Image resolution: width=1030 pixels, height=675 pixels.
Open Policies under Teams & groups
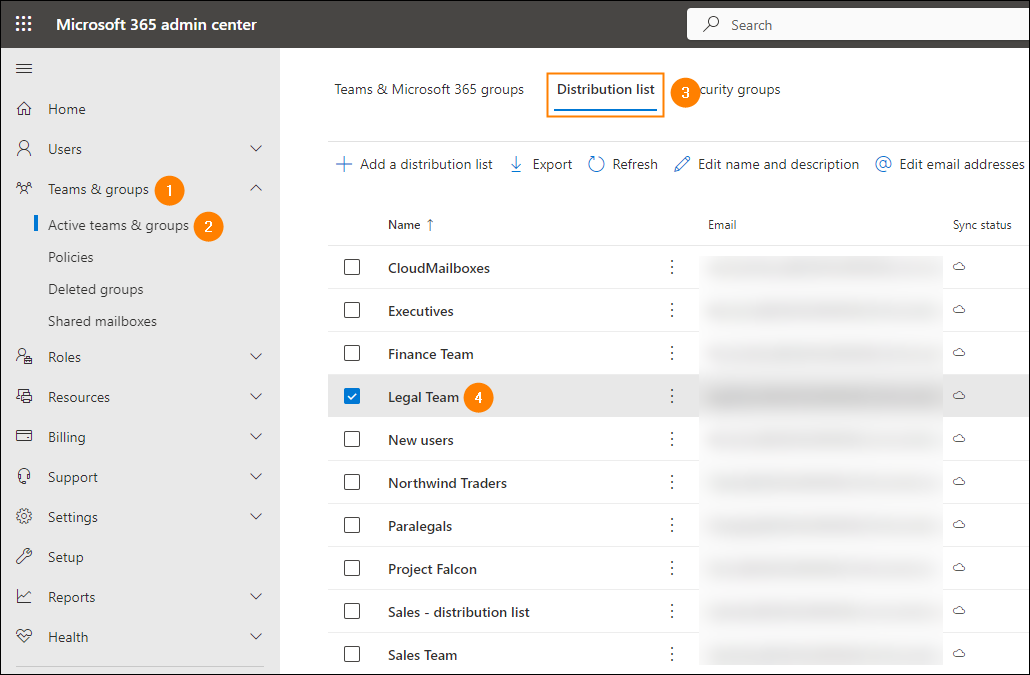70,257
